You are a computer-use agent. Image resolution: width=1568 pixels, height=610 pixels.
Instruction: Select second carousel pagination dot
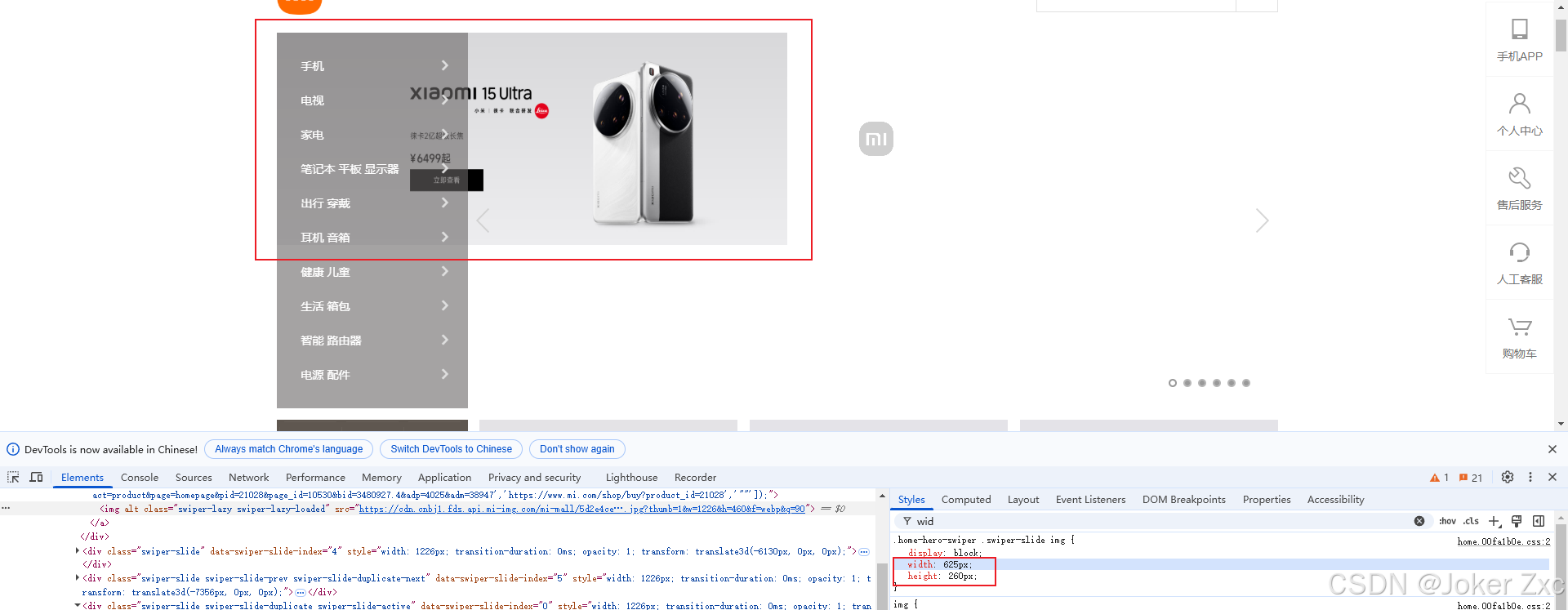coord(1187,383)
